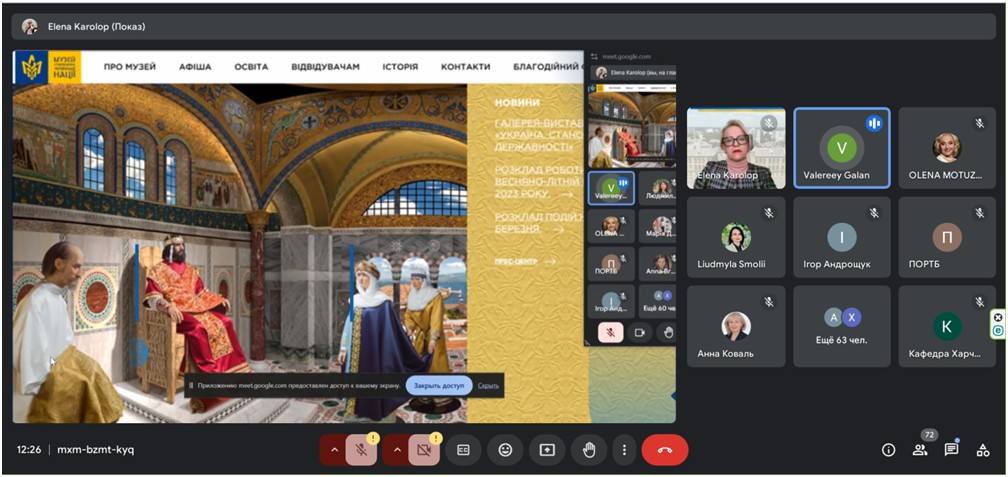The image size is (1008, 477).
Task: Toggle the microphone mute button in bottom bar
Action: (361, 451)
